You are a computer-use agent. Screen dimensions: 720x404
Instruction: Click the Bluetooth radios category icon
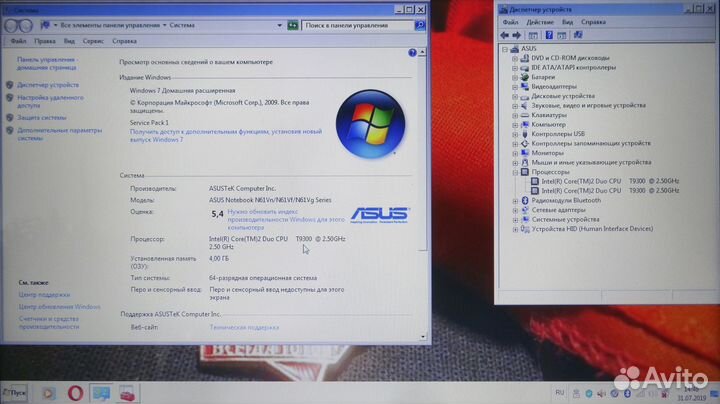click(525, 200)
